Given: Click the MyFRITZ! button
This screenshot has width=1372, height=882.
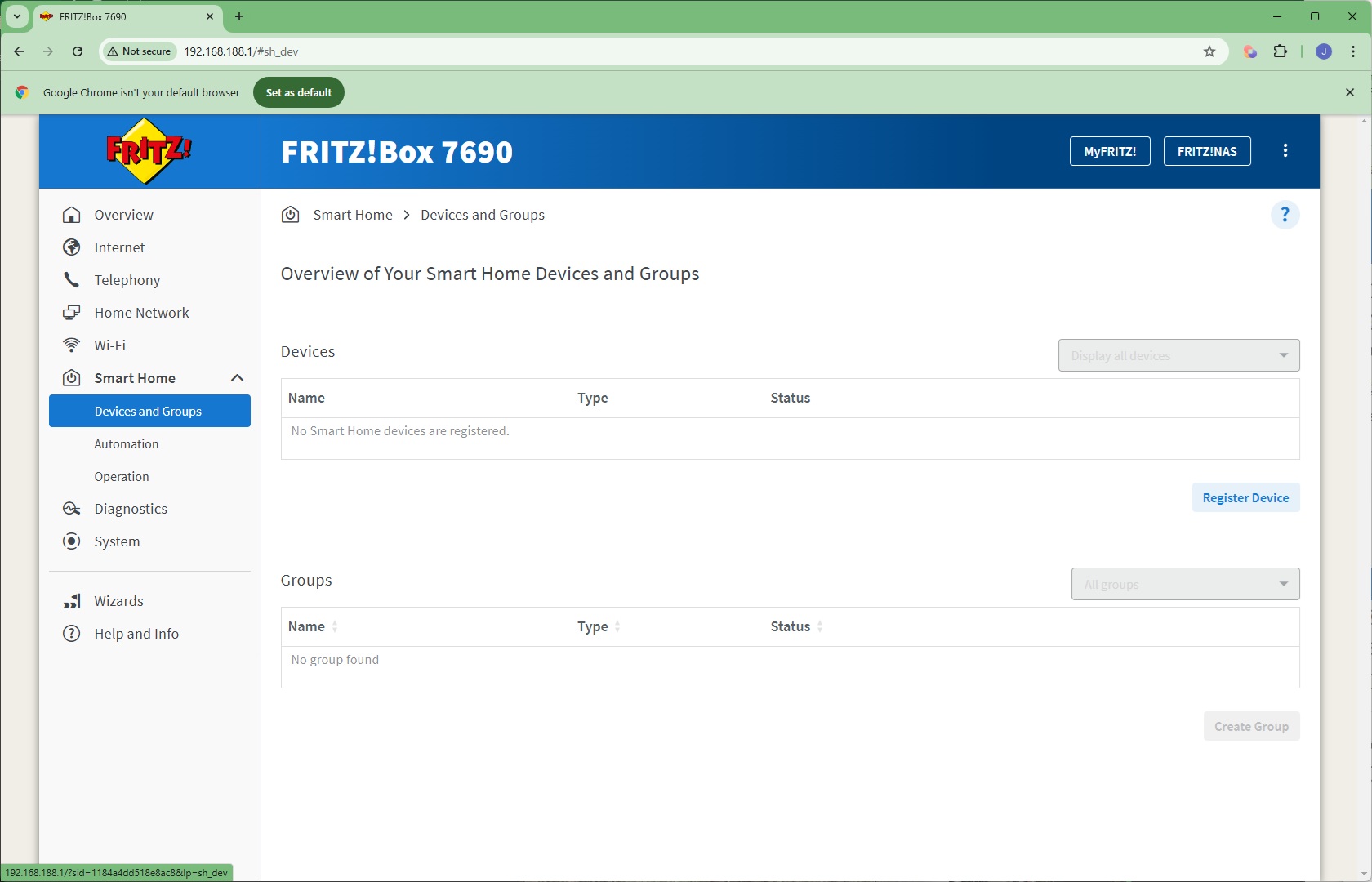Looking at the screenshot, I should click(x=1110, y=151).
